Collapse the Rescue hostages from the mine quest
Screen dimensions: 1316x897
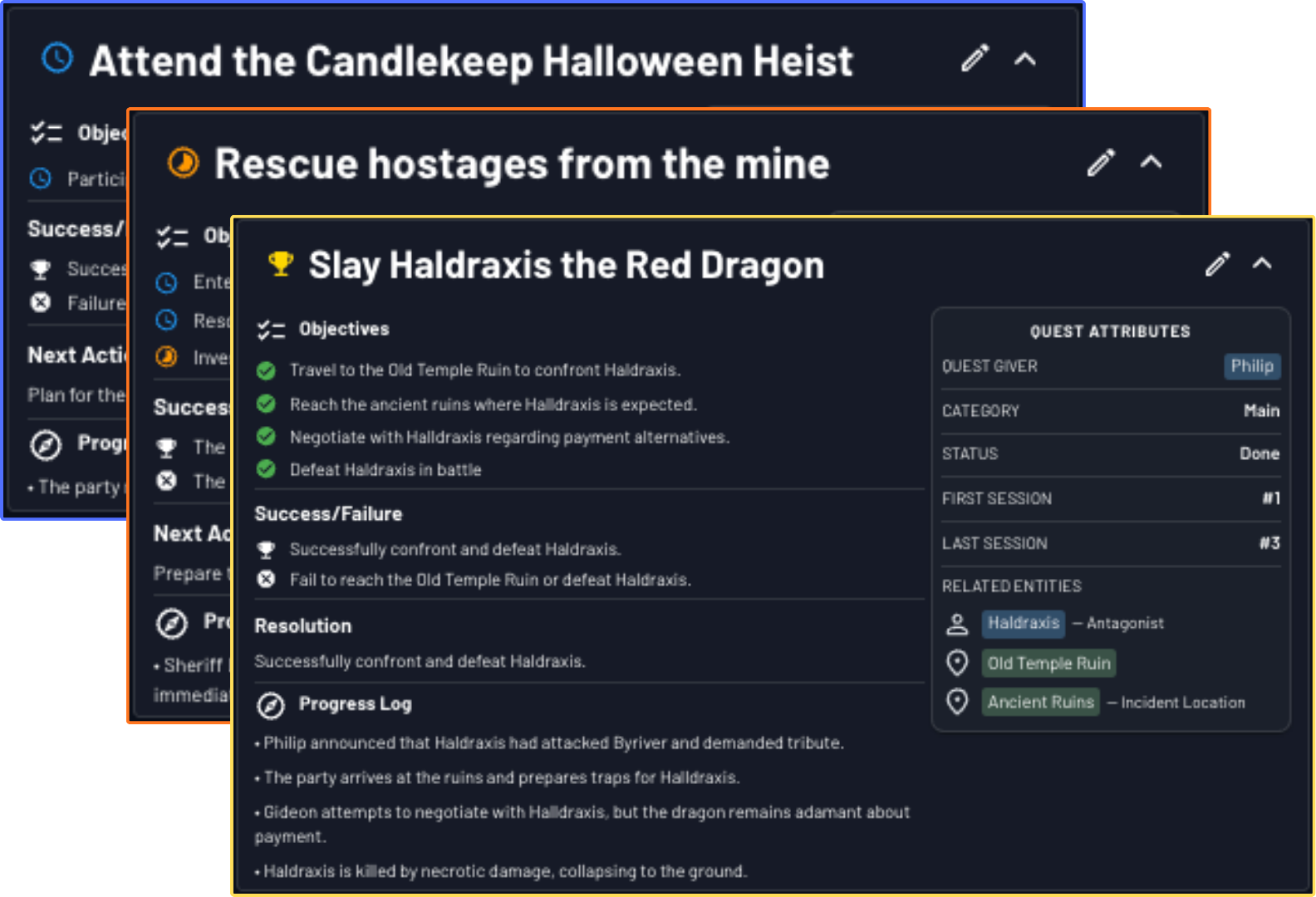1150,163
